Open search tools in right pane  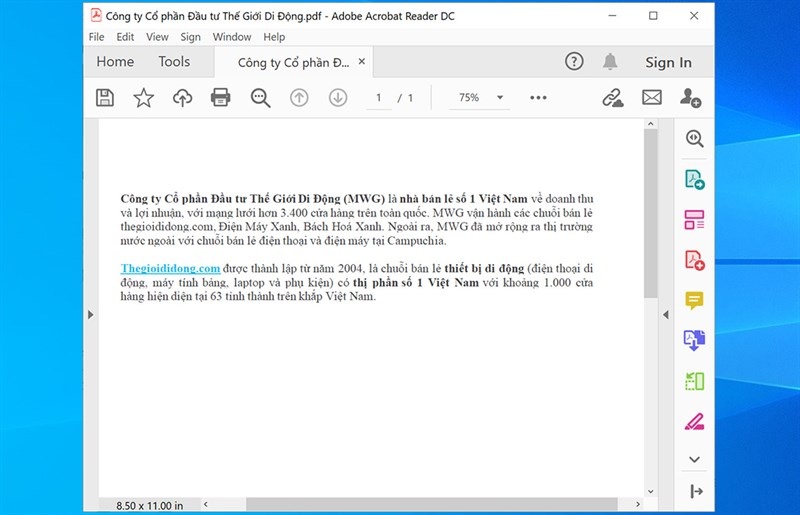pos(694,138)
